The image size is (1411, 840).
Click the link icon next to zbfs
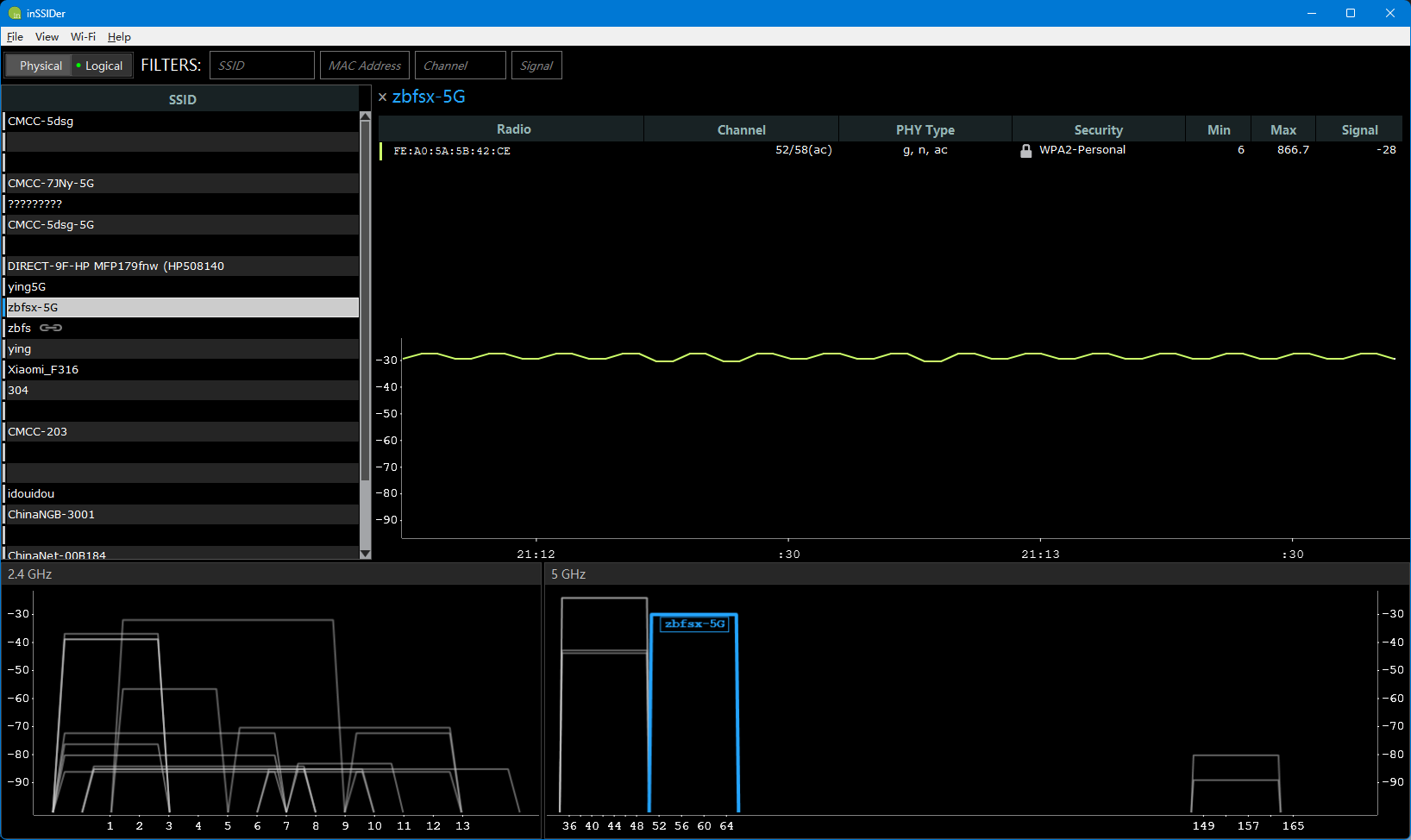pos(51,328)
